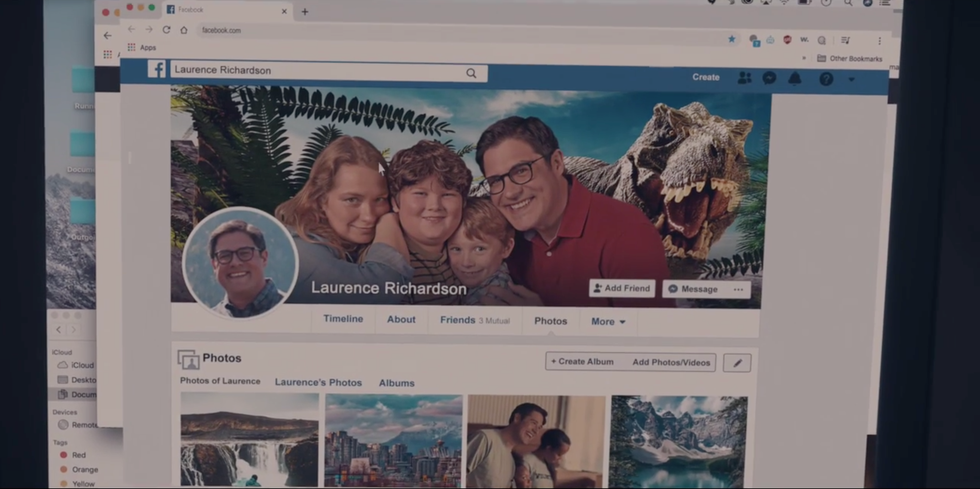
Task: Open a new browser tab with plus button
Action: 304,11
